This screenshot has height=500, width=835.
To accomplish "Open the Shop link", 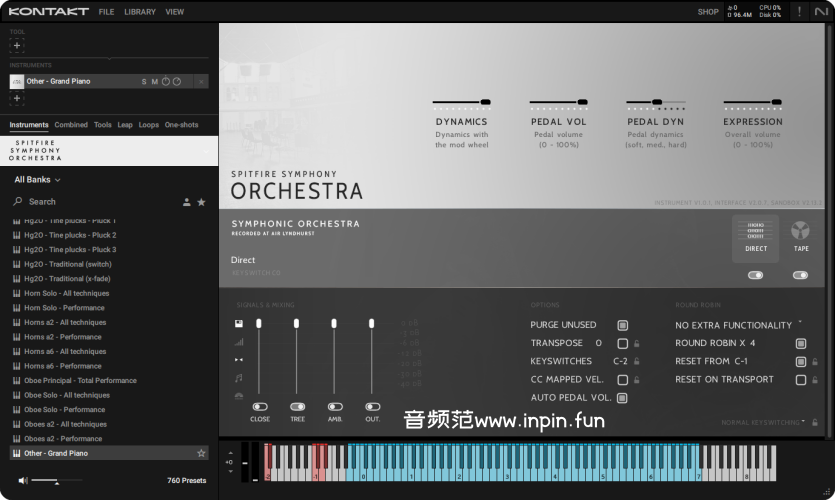I will [x=708, y=12].
